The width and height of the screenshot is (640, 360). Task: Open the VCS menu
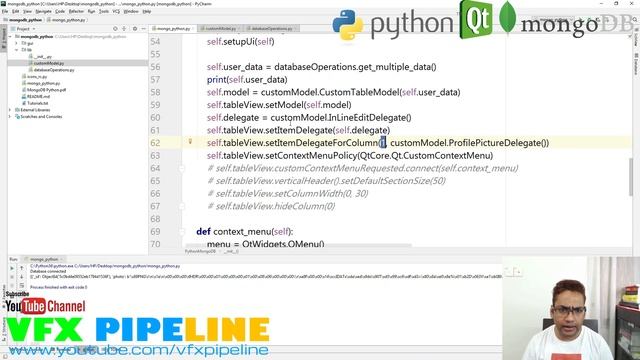coord(116,11)
